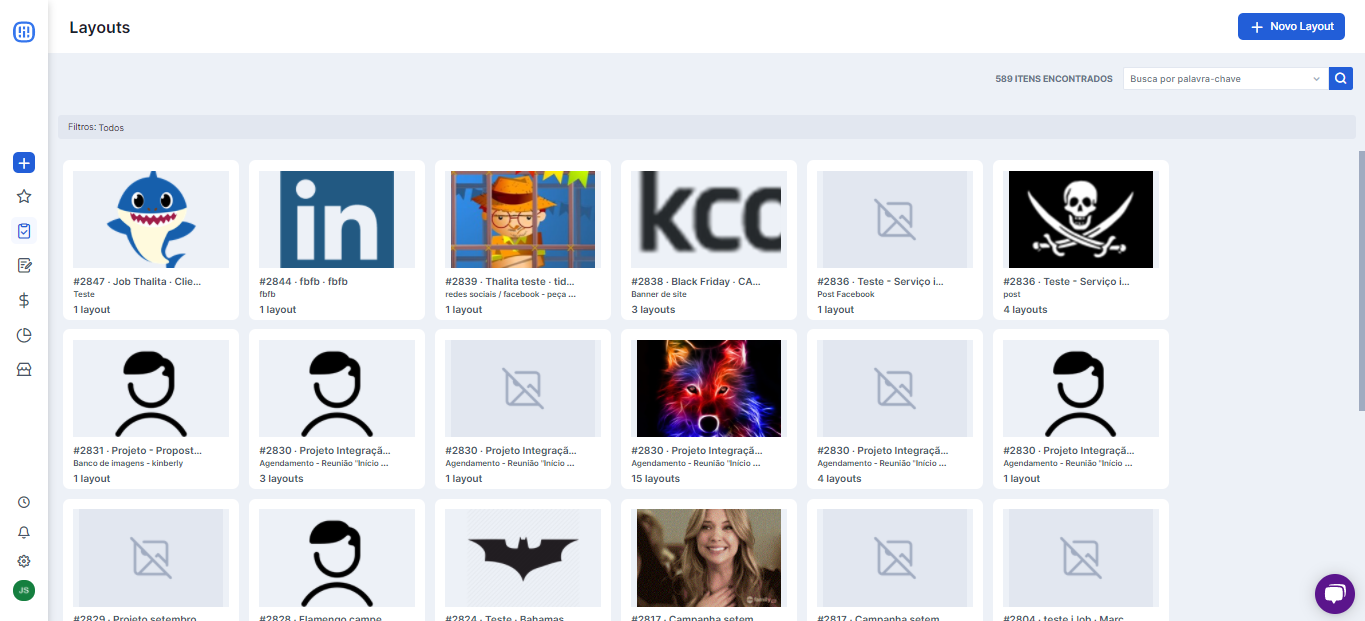Open the store marketplace icon in sidebar

(x=24, y=369)
